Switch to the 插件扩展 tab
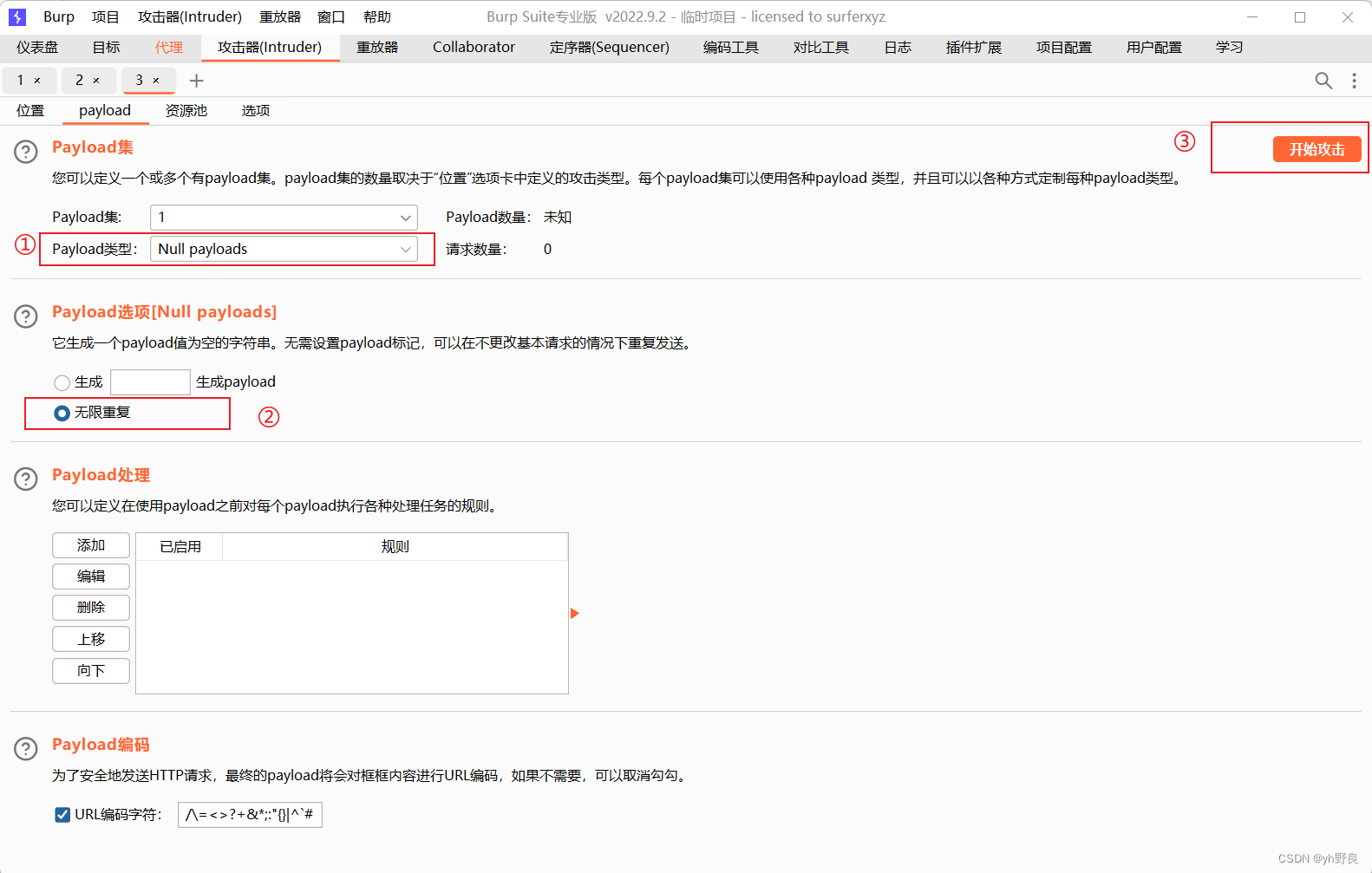This screenshot has height=873, width=1372. coord(974,48)
